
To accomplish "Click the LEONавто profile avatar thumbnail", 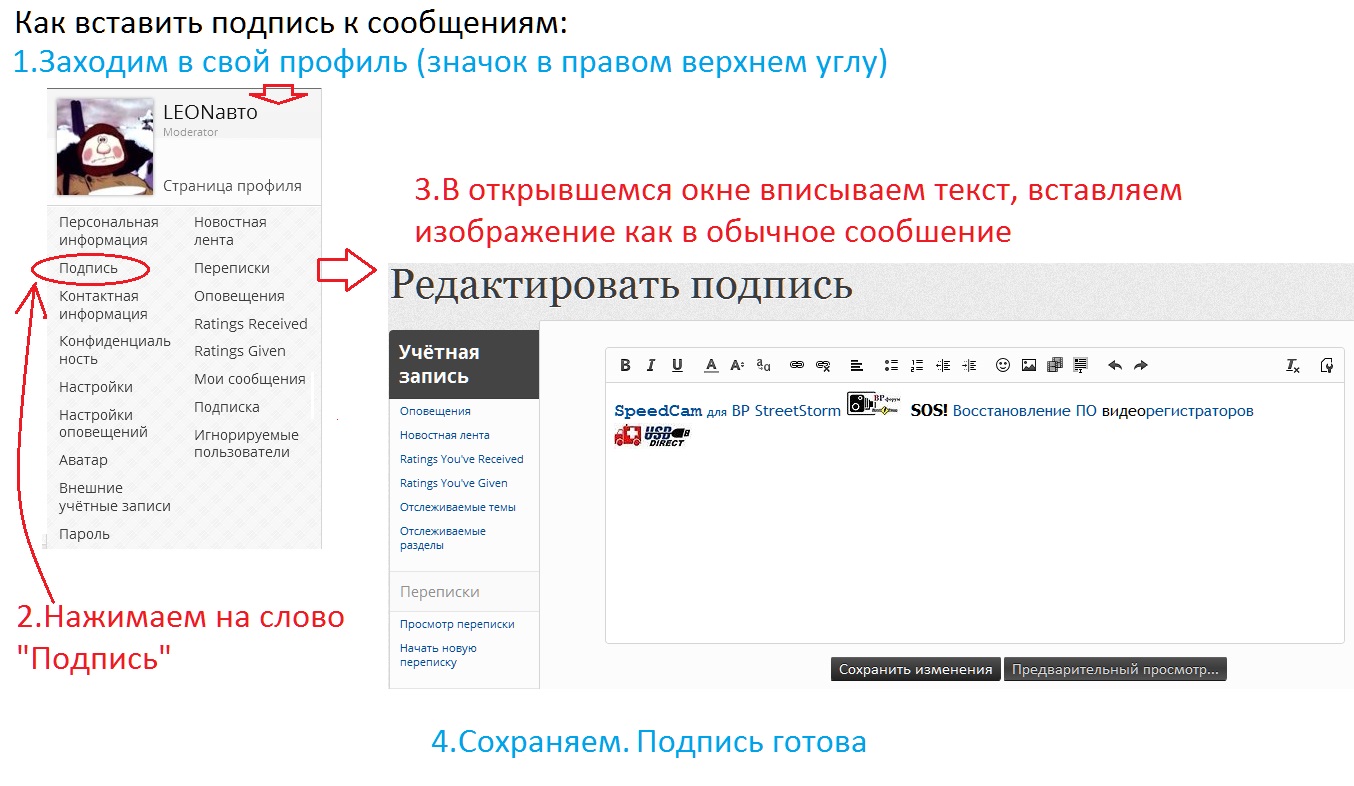I will pos(105,146).
